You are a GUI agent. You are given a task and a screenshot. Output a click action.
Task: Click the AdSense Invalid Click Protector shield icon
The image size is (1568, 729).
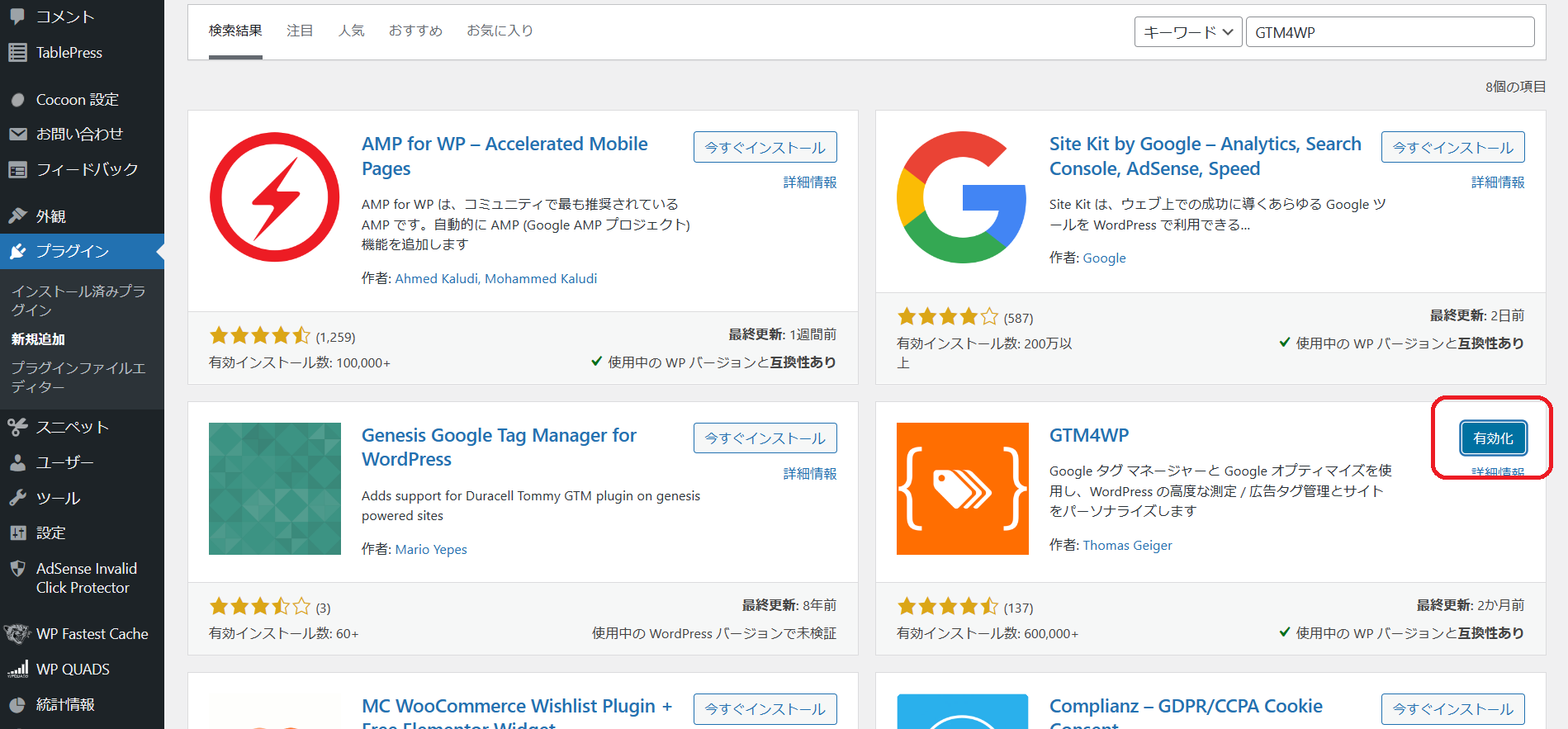(17, 569)
